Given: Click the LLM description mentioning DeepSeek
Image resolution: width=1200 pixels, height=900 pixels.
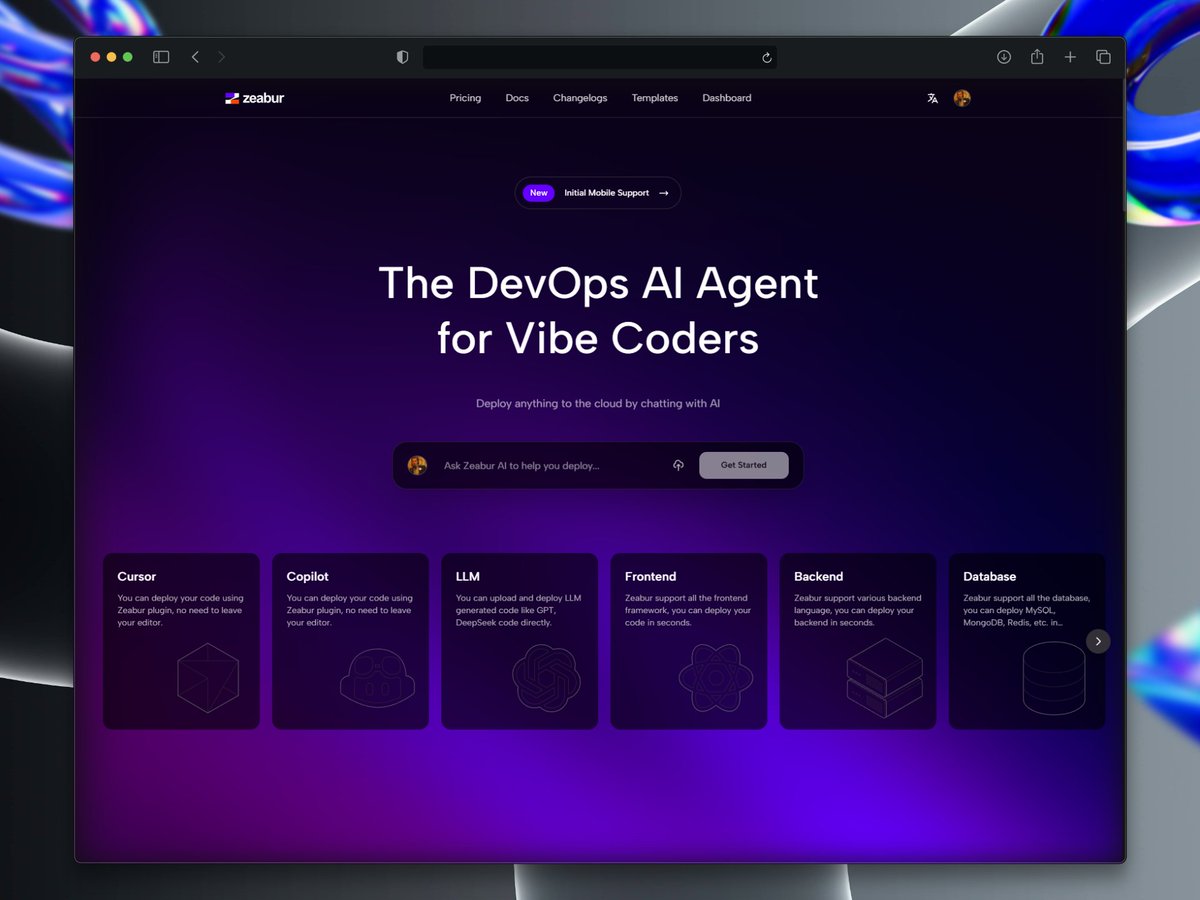Looking at the screenshot, I should click(518, 610).
